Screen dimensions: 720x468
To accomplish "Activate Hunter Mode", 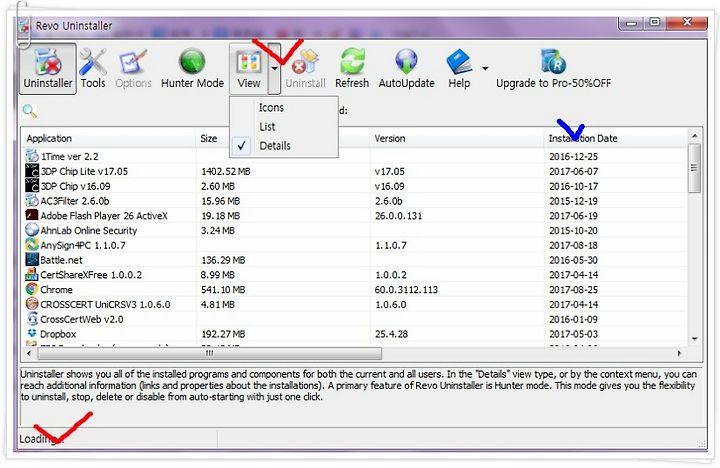I will 192,69.
